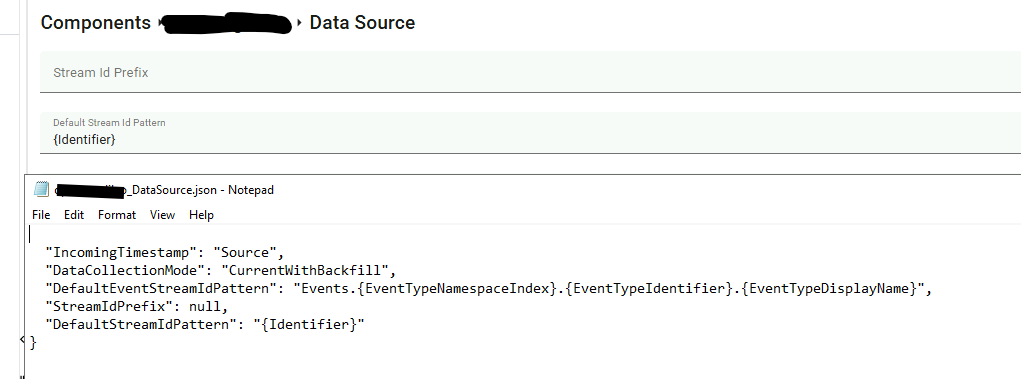Click the "IncomingTimestamp" key in Notepad

pos(122,252)
